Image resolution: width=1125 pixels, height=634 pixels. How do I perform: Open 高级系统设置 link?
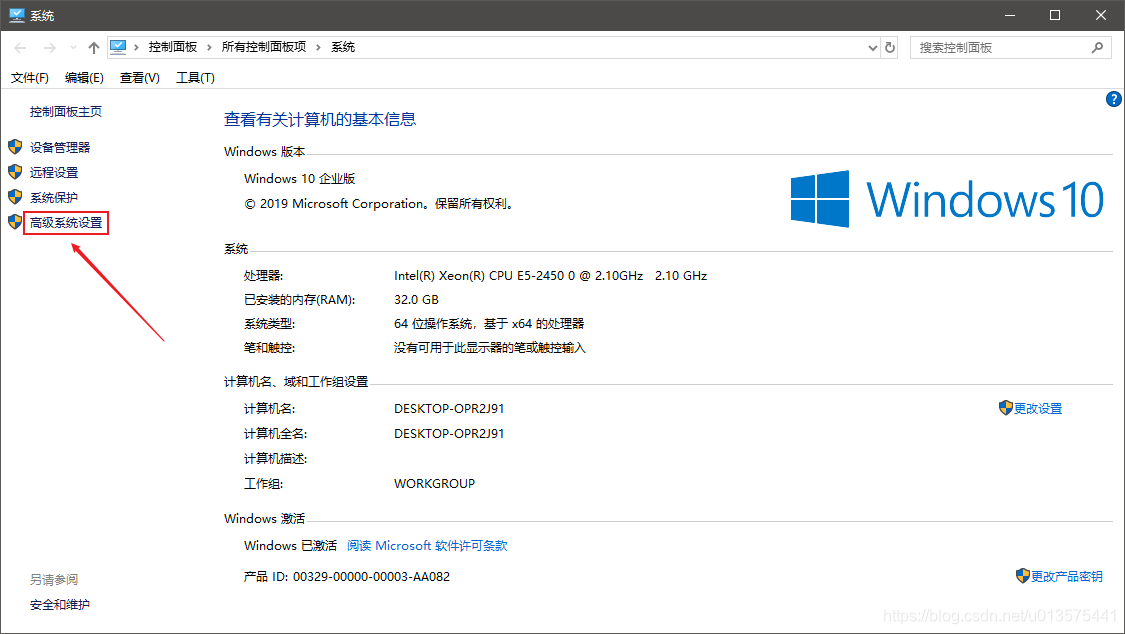(x=66, y=223)
